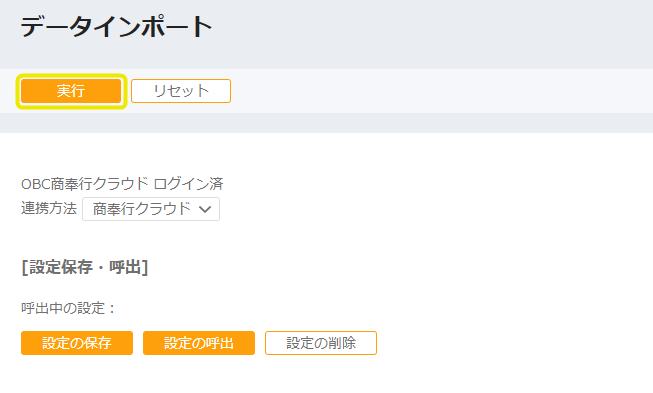
Task: Click the 呼出中の設定： label
Action: point(69,308)
